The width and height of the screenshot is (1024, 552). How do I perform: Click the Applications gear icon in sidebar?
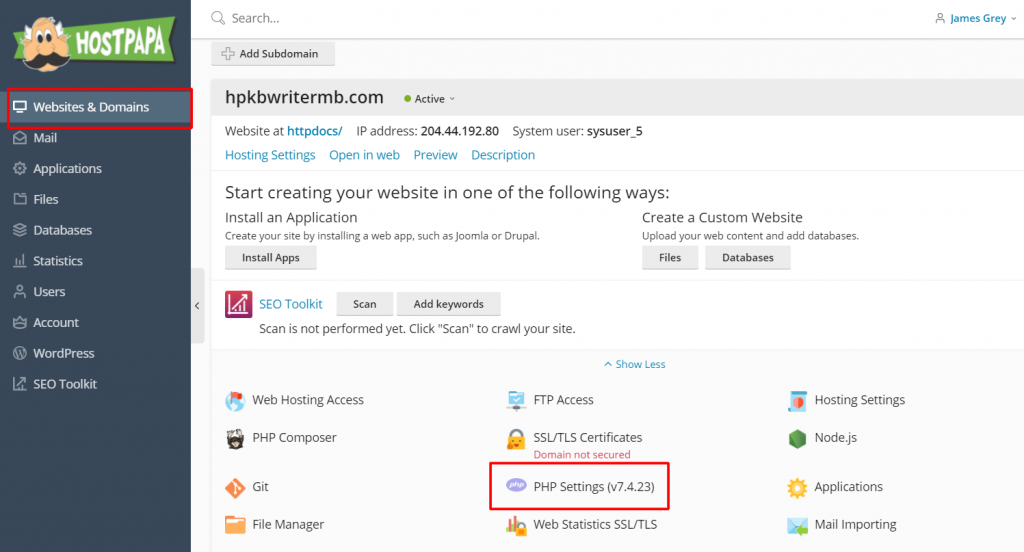click(20, 169)
